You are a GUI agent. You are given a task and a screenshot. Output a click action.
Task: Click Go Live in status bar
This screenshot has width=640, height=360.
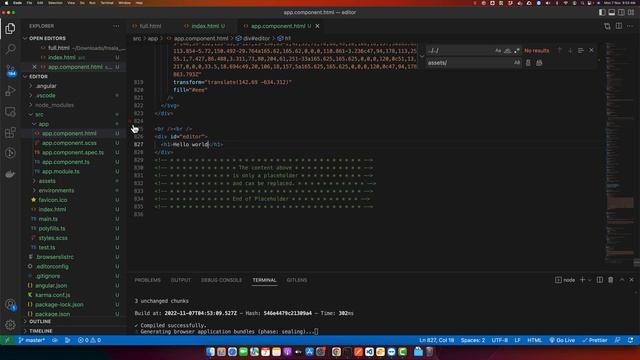point(562,340)
